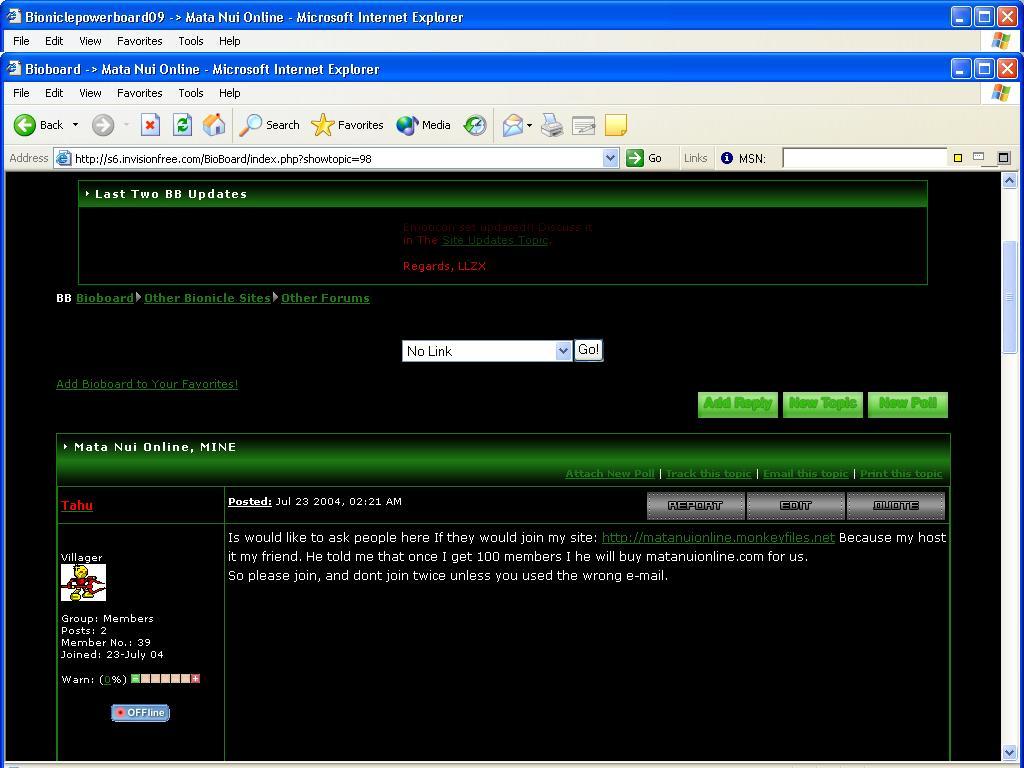This screenshot has width=1024, height=768.
Task: Open the Search pane in the toolbar
Action: point(269,125)
